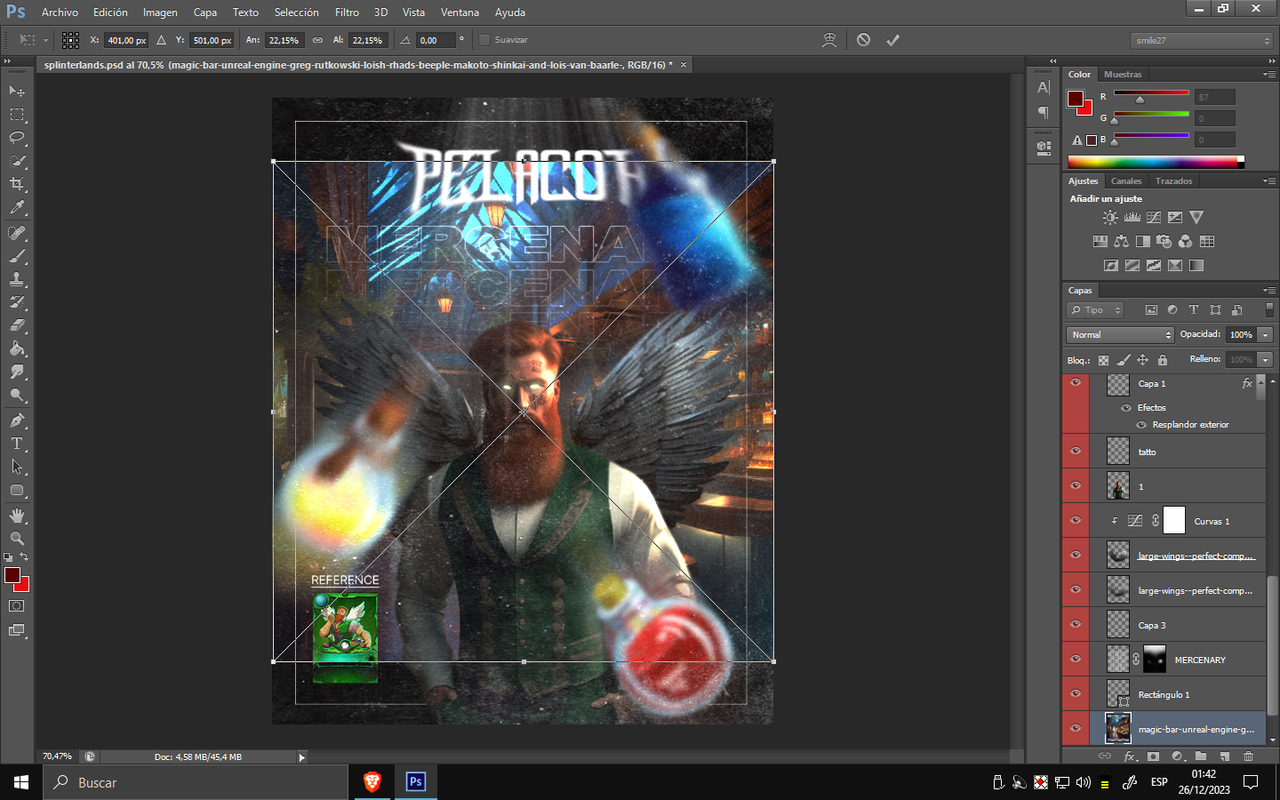Toggle the Suavizar checkbox
Screen dimensions: 1280x800
485,40
